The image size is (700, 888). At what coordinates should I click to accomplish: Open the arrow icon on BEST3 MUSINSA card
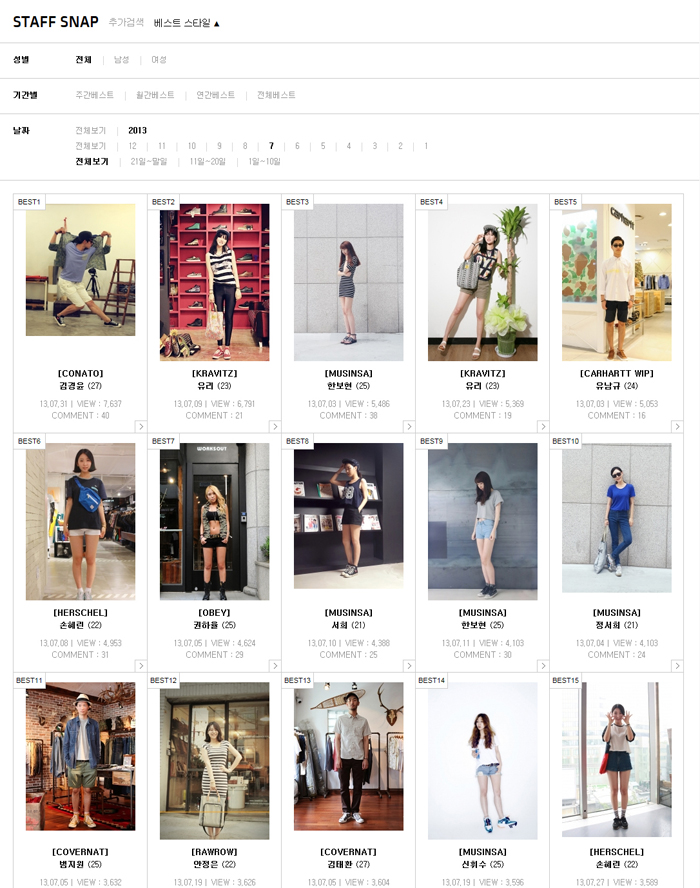pos(408,427)
